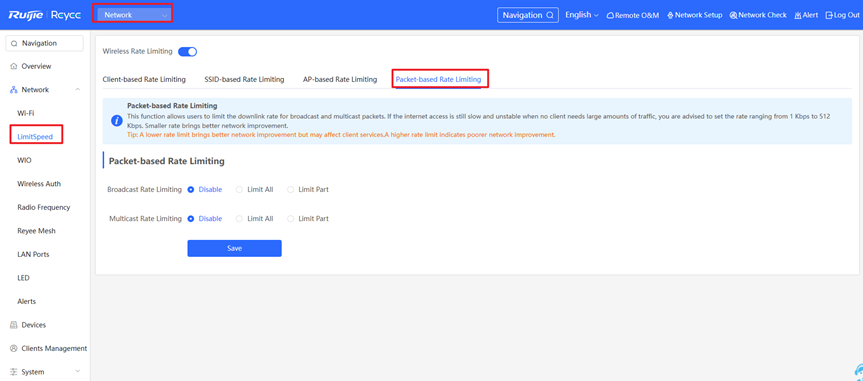Click the Save button
The image size is (863, 381).
pos(234,248)
